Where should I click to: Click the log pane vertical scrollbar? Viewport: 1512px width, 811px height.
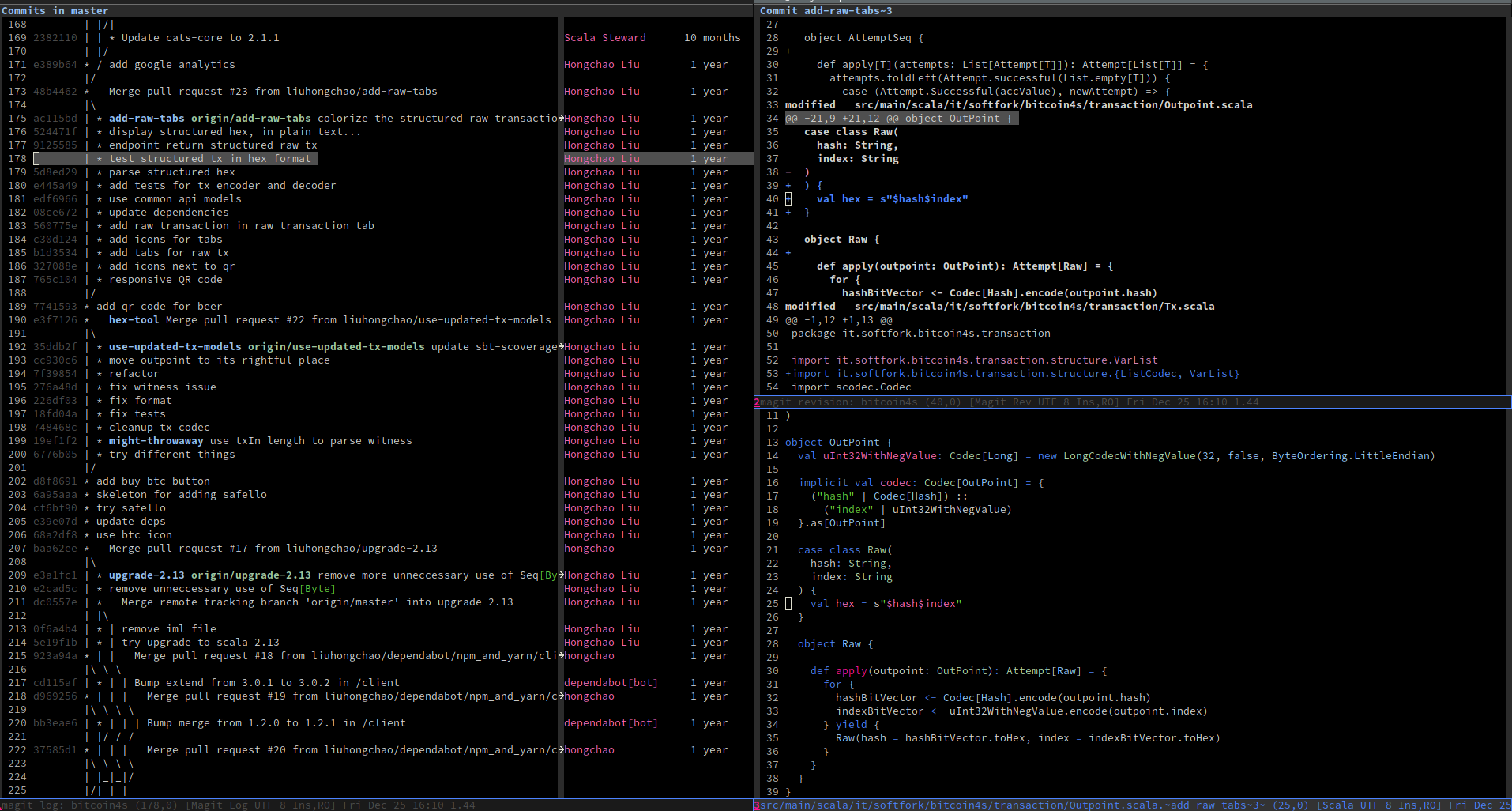(561, 407)
